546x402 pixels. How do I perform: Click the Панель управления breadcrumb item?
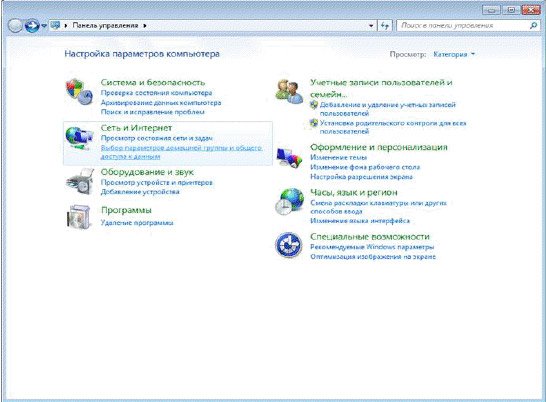pos(105,25)
